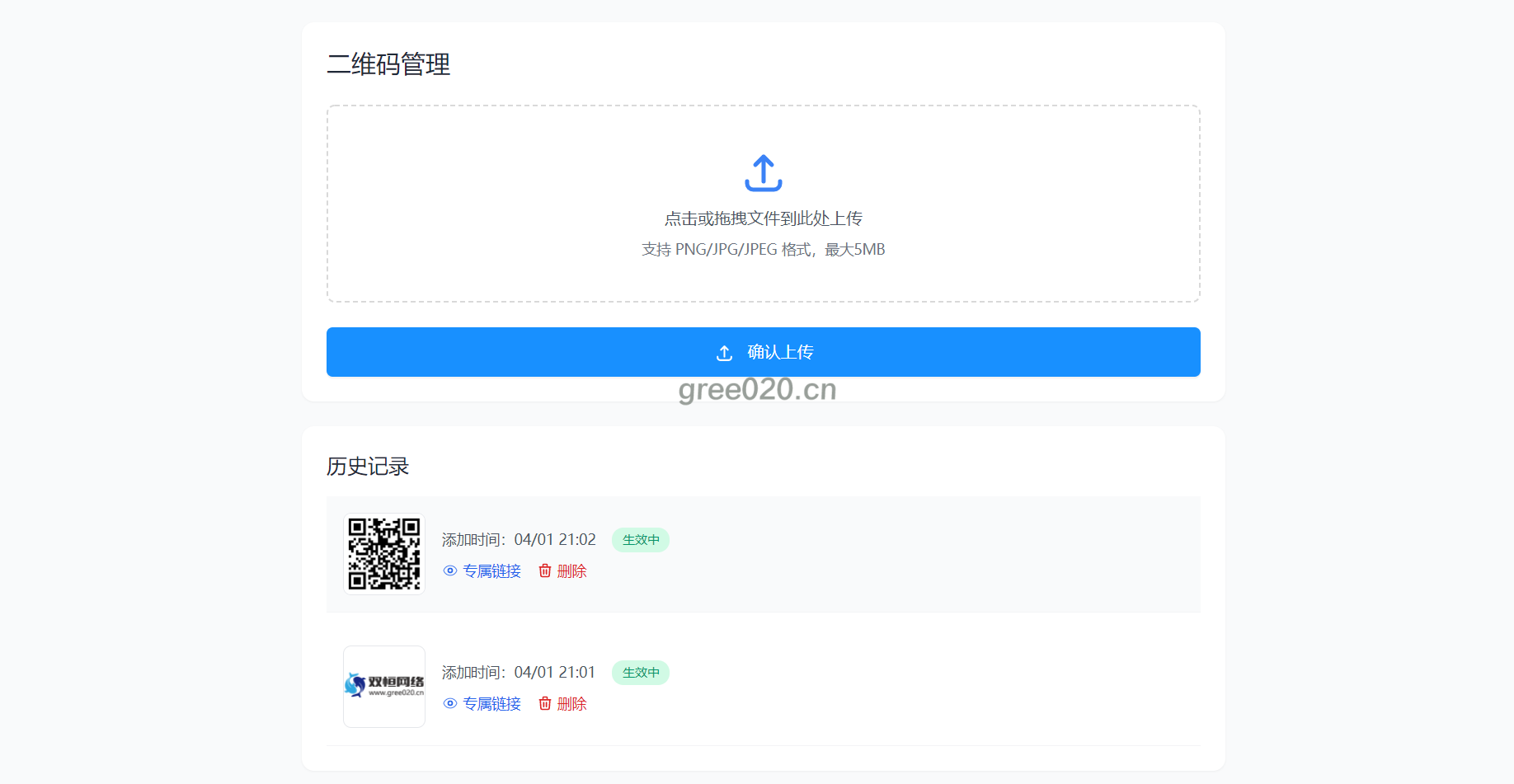Image resolution: width=1514 pixels, height=784 pixels.
Task: Click the eye icon for the 21:02 record
Action: coord(449,570)
